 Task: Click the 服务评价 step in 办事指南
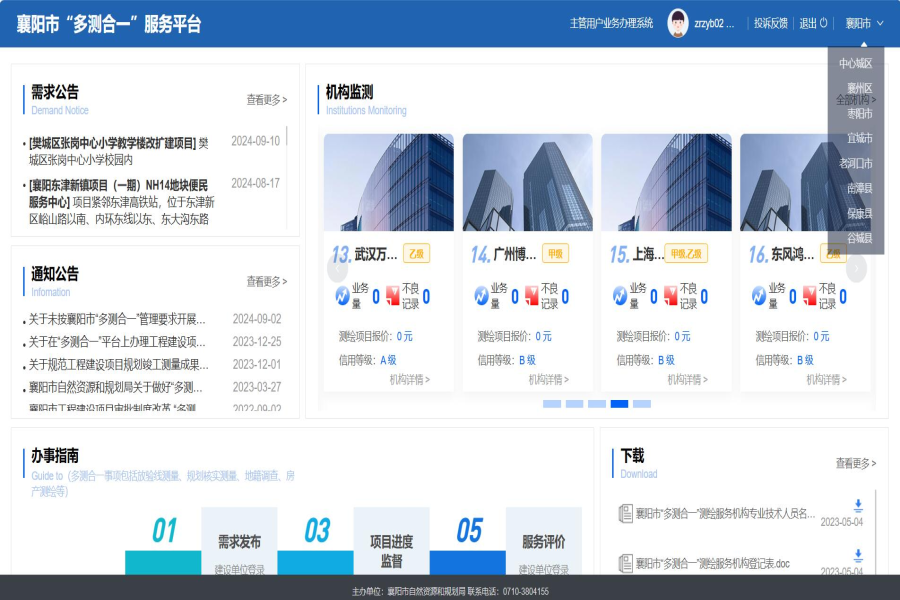pyautogui.click(x=544, y=542)
